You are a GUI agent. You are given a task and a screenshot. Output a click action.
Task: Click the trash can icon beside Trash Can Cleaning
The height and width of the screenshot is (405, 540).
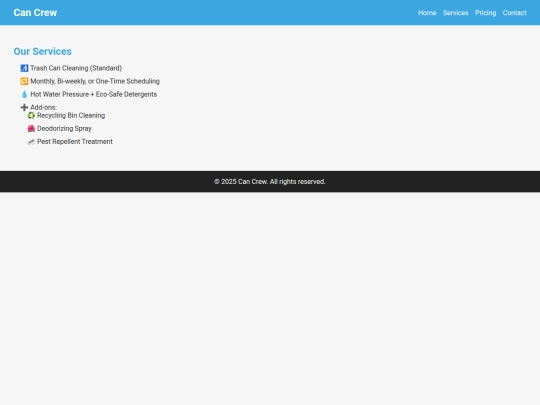click(24, 68)
